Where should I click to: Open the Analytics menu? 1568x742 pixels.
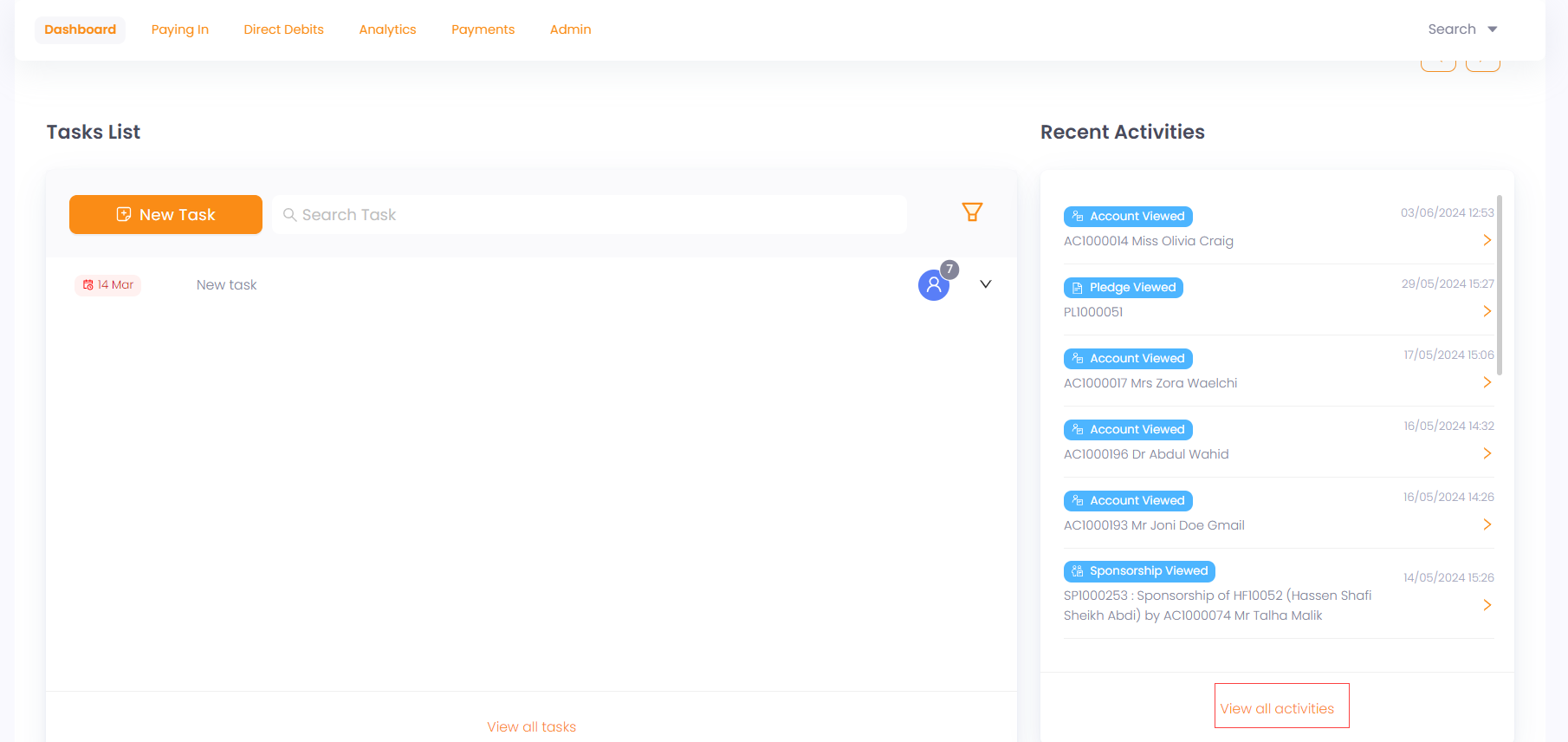(387, 29)
